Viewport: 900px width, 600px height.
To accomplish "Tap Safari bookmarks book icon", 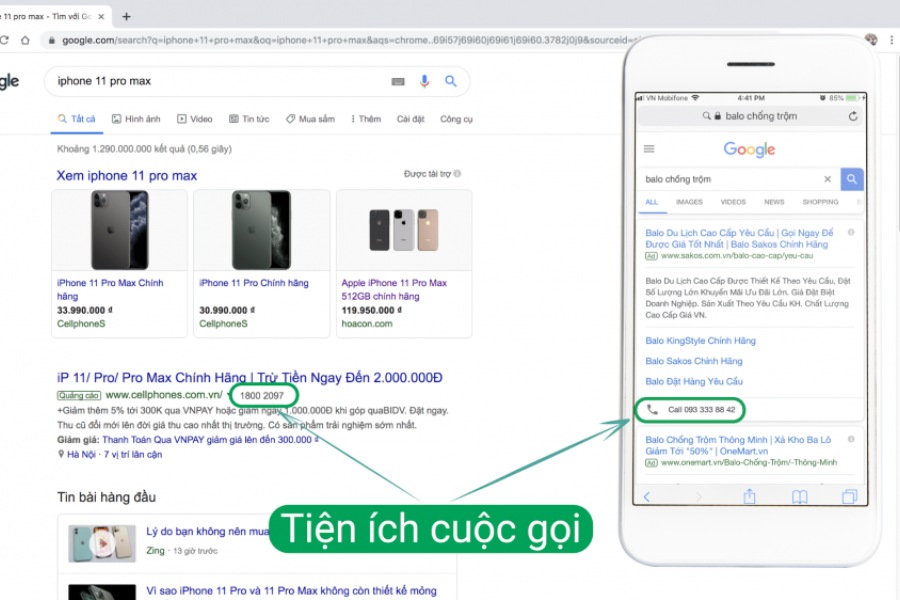I will 800,497.
